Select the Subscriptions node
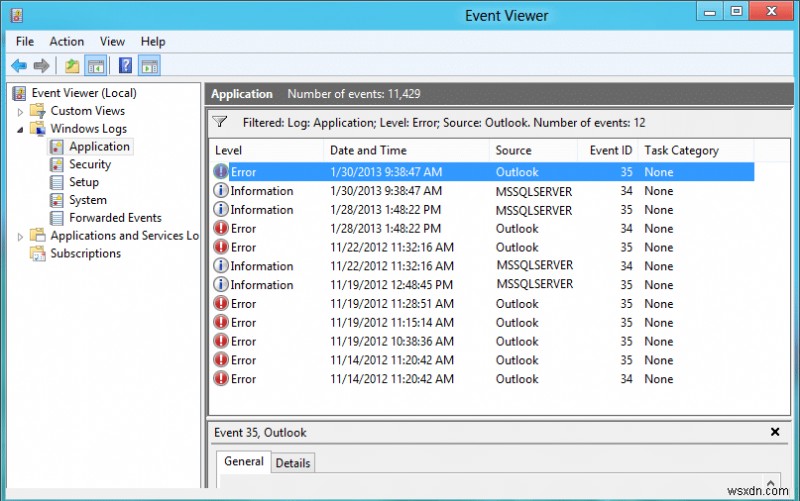The width and height of the screenshot is (800, 501). (x=85, y=253)
